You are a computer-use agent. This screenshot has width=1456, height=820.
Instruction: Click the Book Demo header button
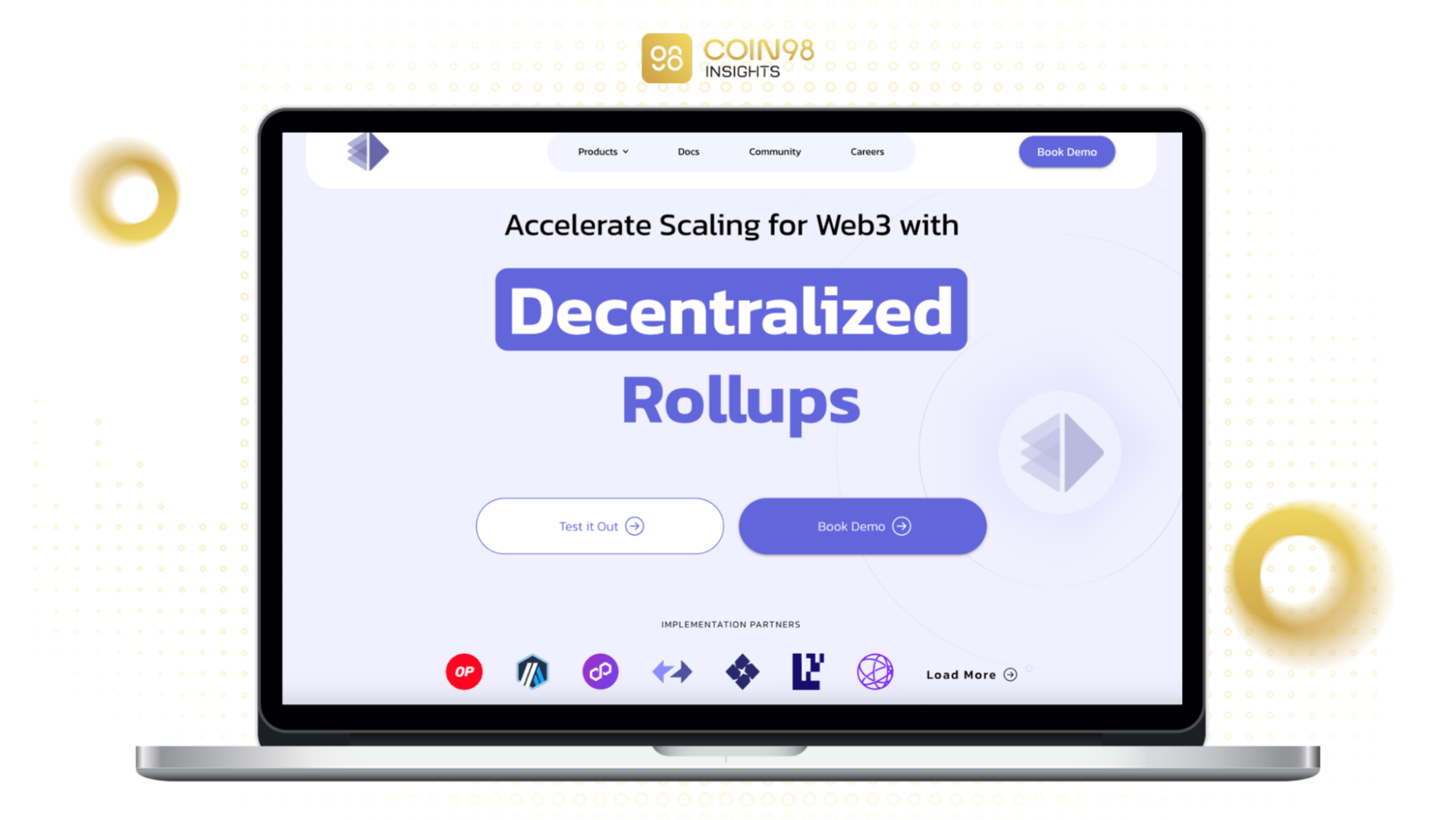[x=1066, y=151]
